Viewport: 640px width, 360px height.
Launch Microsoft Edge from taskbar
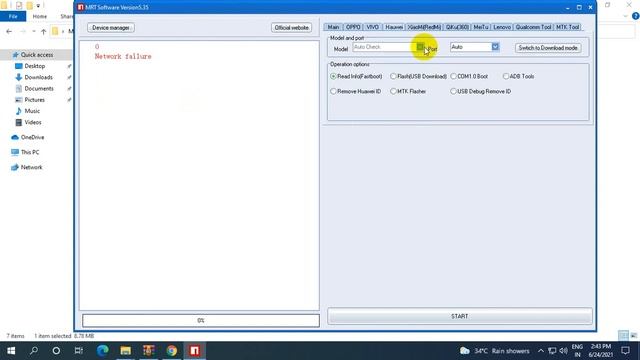(x=102, y=351)
